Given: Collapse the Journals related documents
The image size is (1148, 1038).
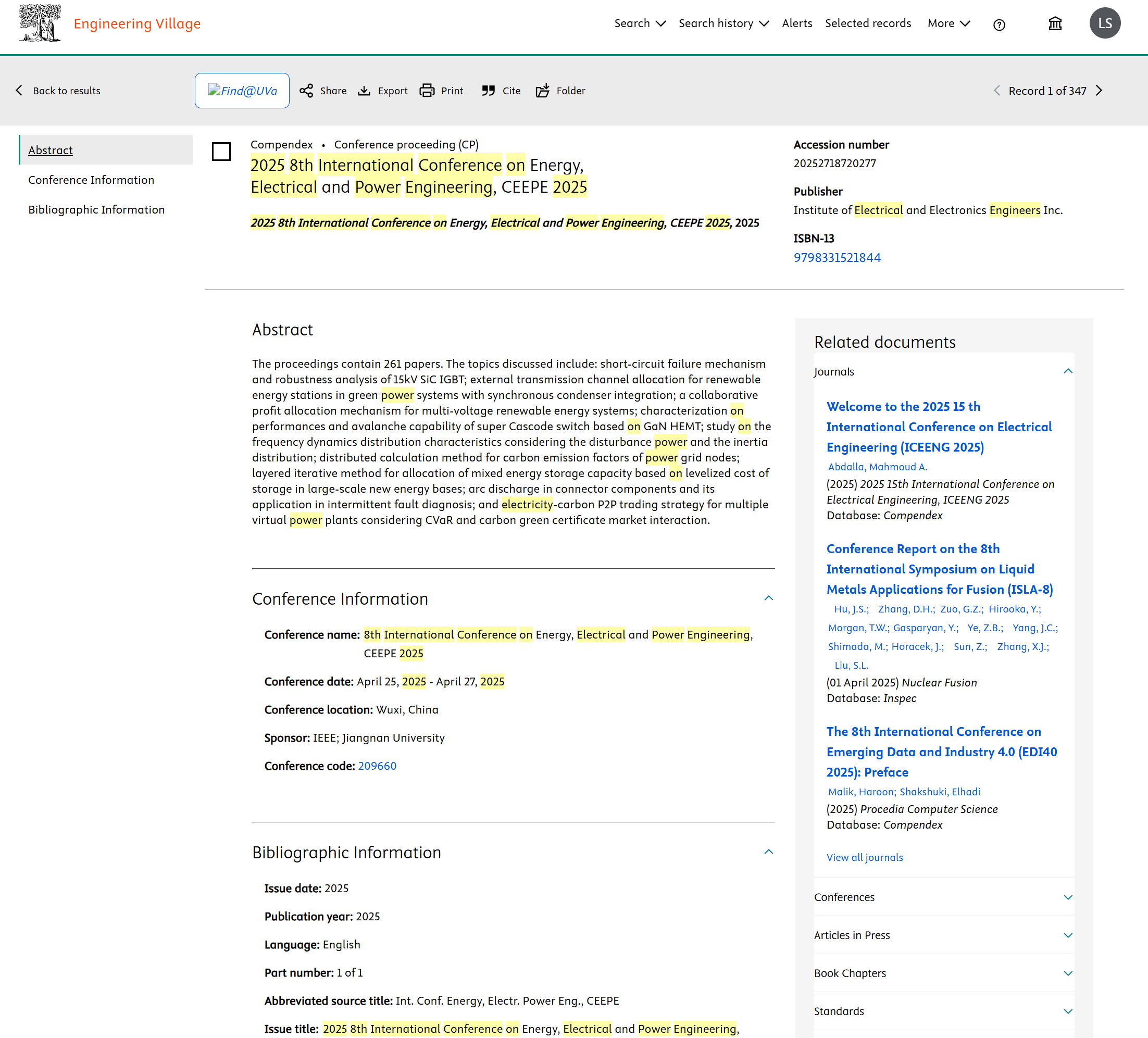Looking at the screenshot, I should click(x=1068, y=371).
